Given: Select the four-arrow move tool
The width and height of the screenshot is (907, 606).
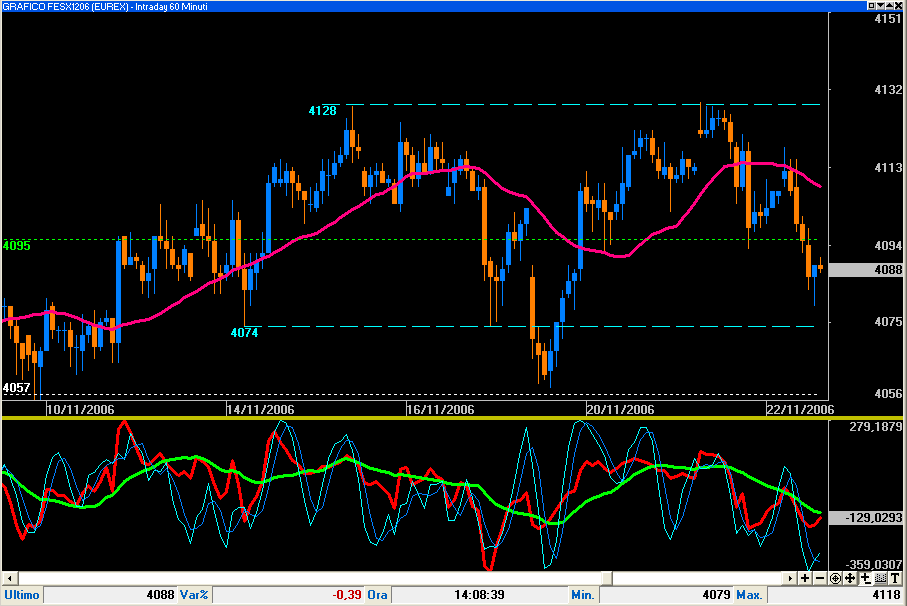Looking at the screenshot, I should coord(850,578).
